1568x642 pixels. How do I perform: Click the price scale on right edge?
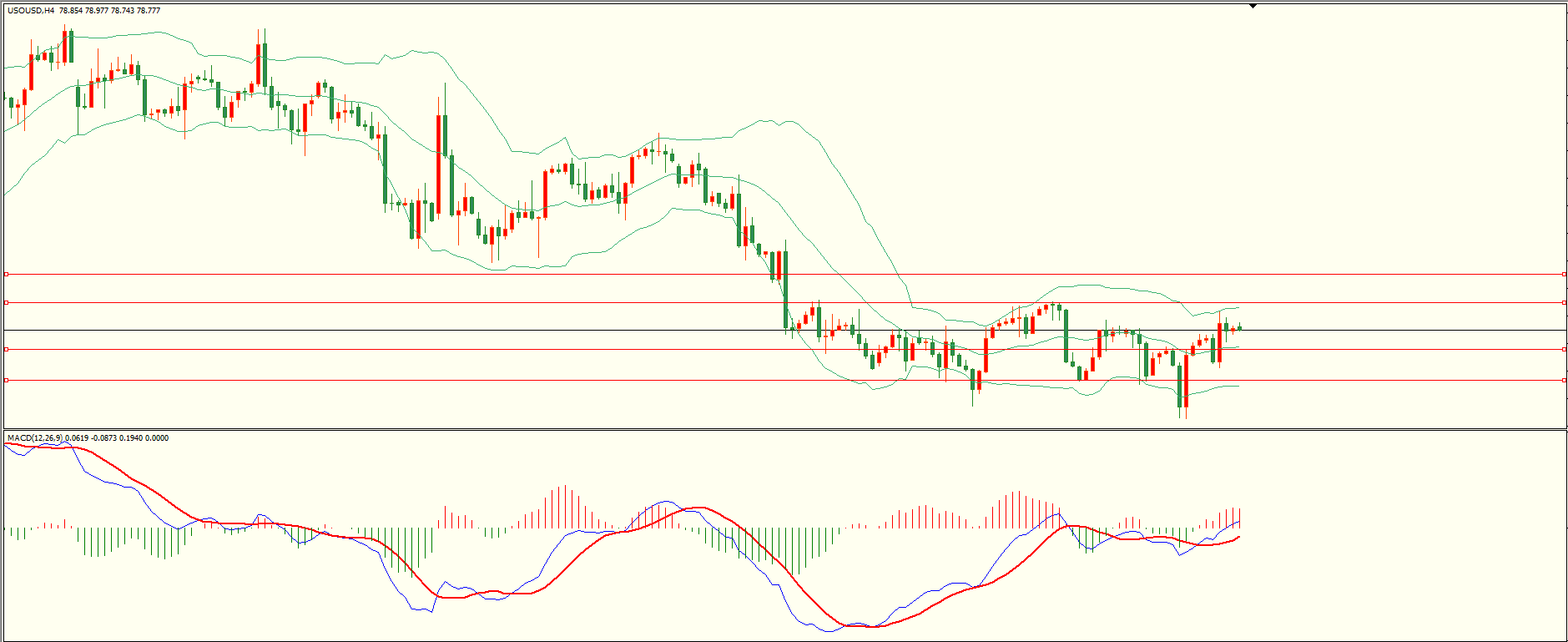pyautogui.click(x=1566, y=209)
